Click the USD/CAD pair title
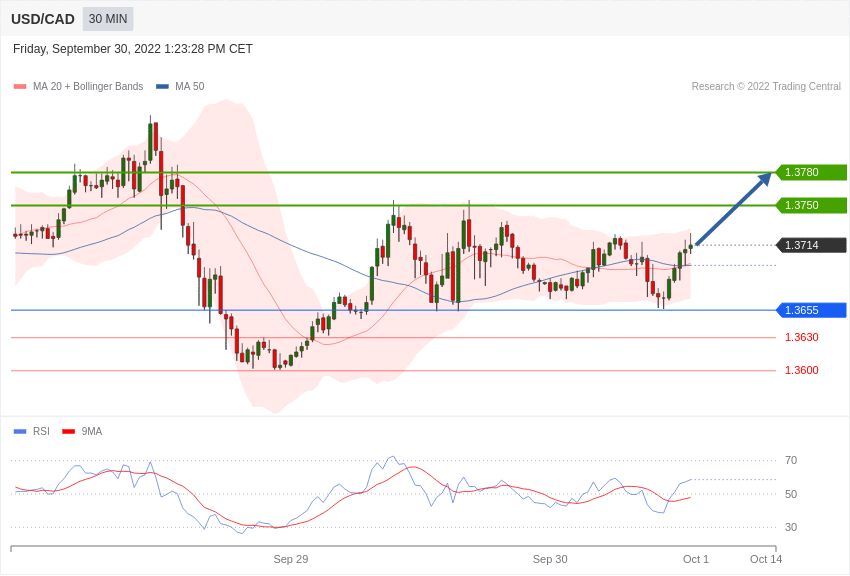The height and width of the screenshot is (576, 850). 43,20
